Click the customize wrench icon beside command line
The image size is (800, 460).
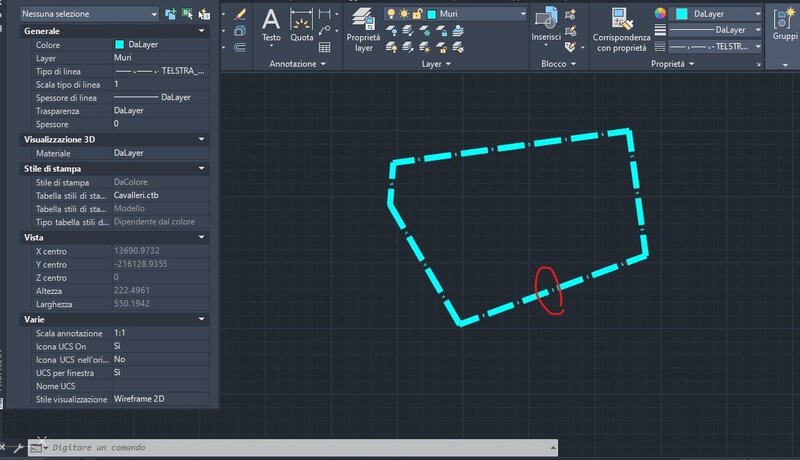(19, 446)
